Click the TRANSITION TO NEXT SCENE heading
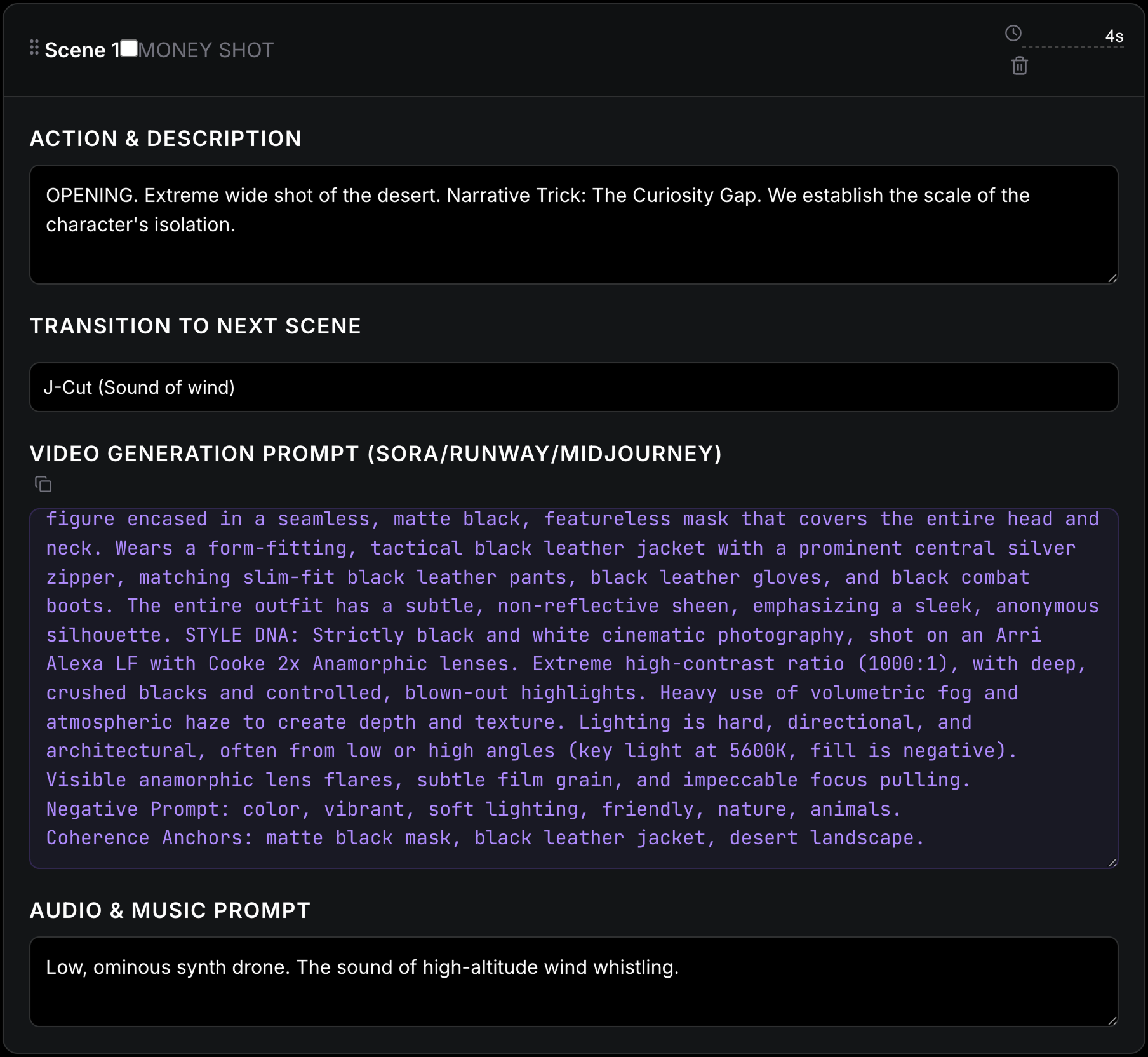Screen dimensions: 1148x1057 [196, 325]
